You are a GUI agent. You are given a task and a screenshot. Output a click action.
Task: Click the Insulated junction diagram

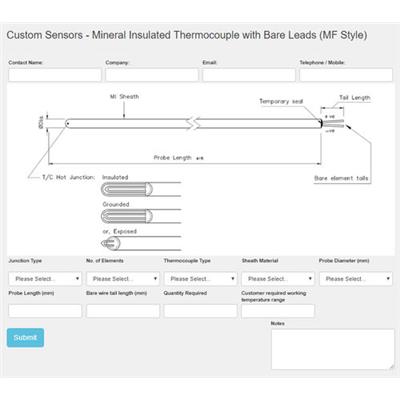coord(141,189)
